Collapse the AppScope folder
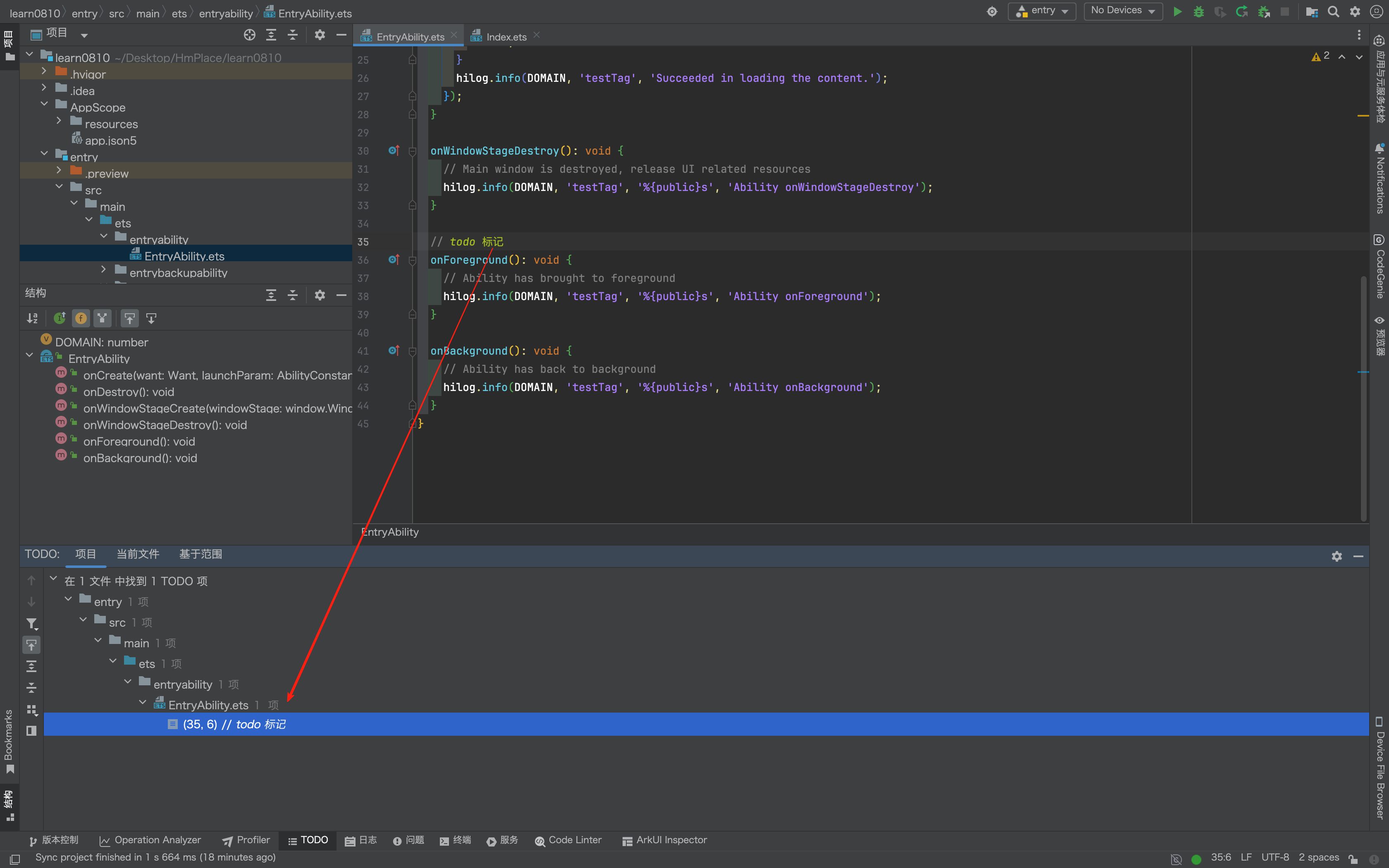This screenshot has width=1389, height=868. [44, 105]
